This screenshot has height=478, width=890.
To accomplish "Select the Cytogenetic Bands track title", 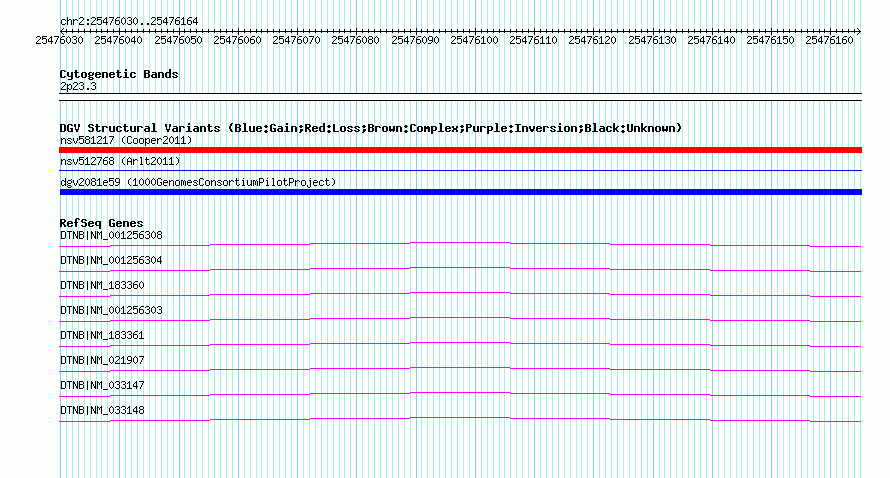I will tap(119, 74).
